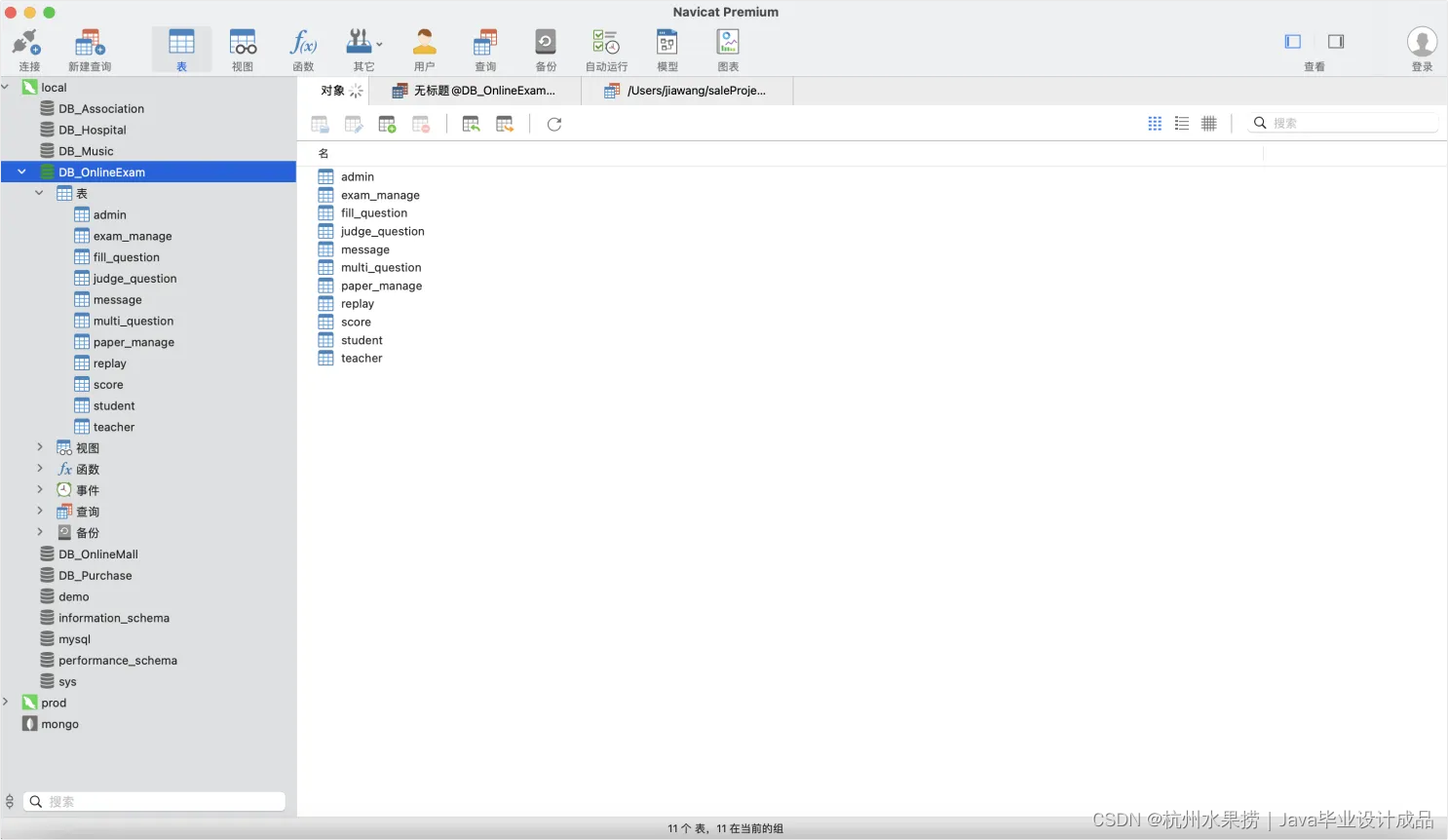Click the import wizard icon

pos(471,124)
